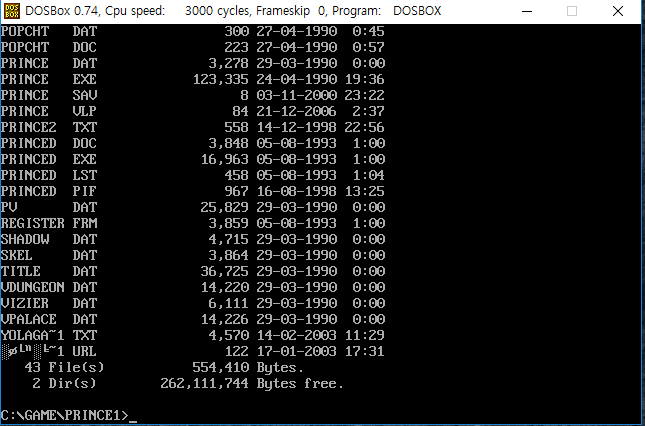Click the YOLAGA~1 TXT file name
The height and width of the screenshot is (426, 645).
coord(49,336)
